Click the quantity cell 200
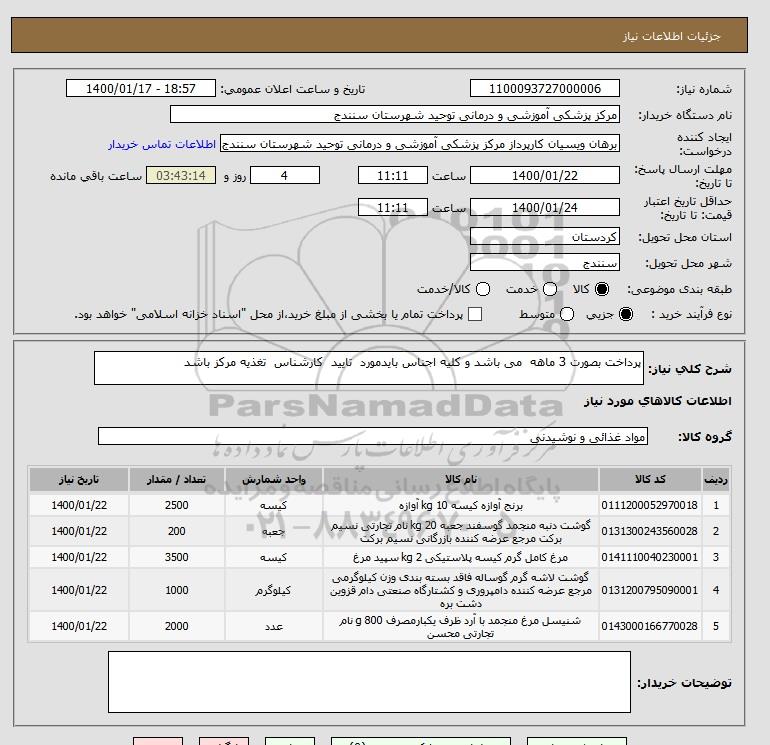 (177, 531)
